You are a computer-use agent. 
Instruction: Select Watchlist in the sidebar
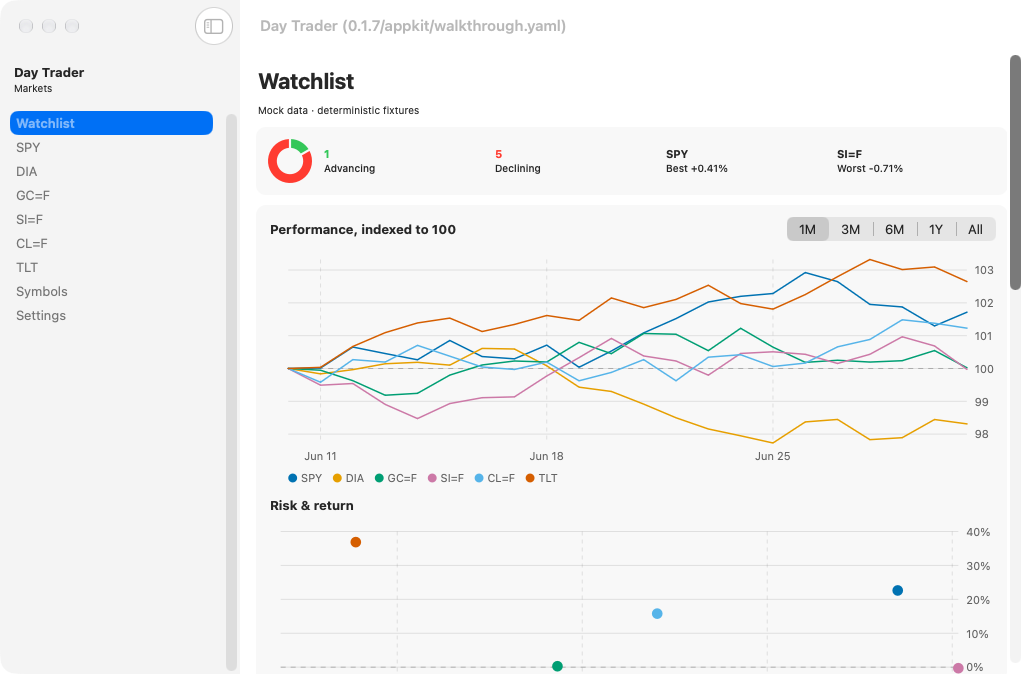[x=111, y=123]
